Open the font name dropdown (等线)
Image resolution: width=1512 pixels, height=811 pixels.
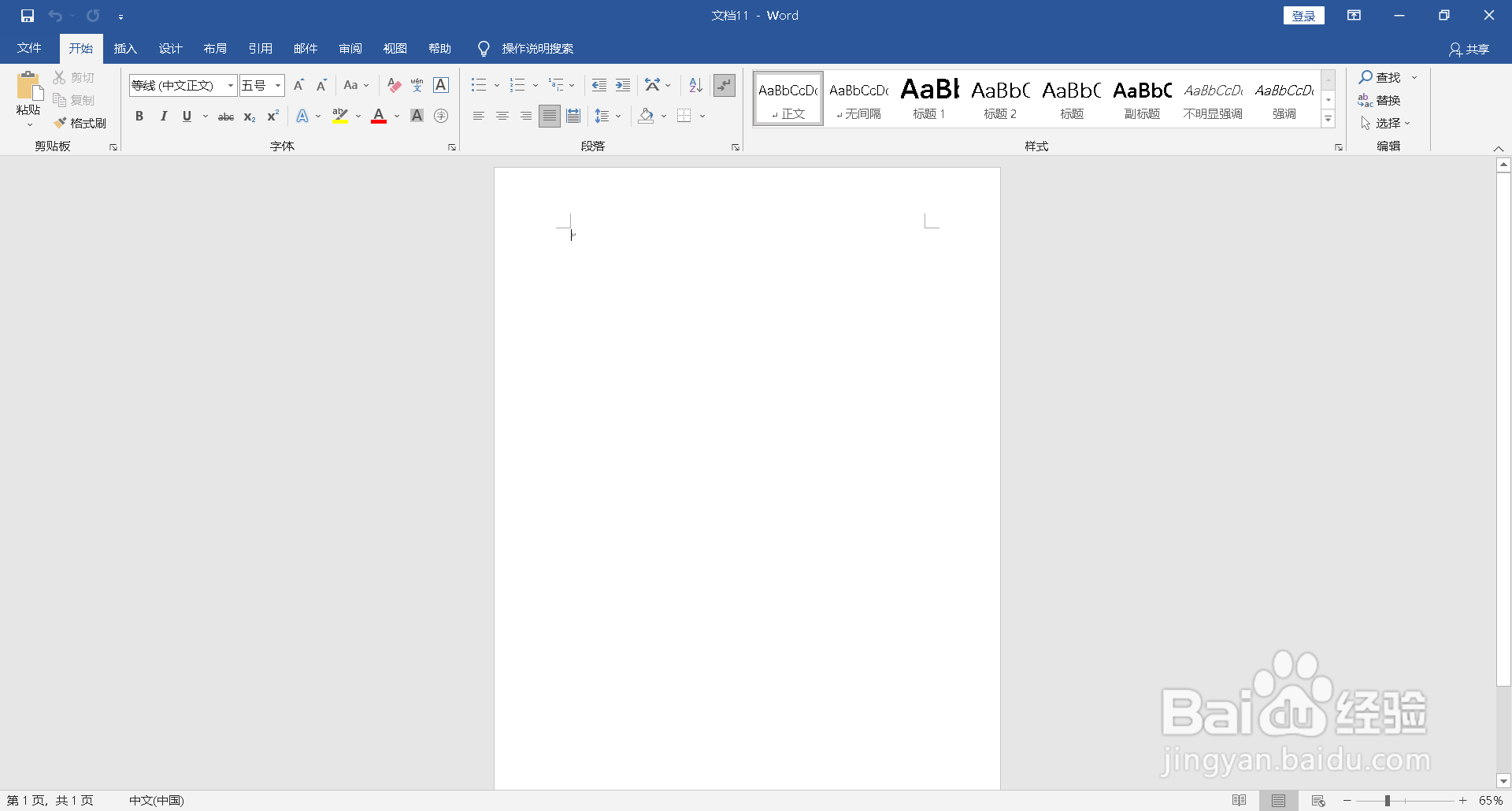[231, 85]
